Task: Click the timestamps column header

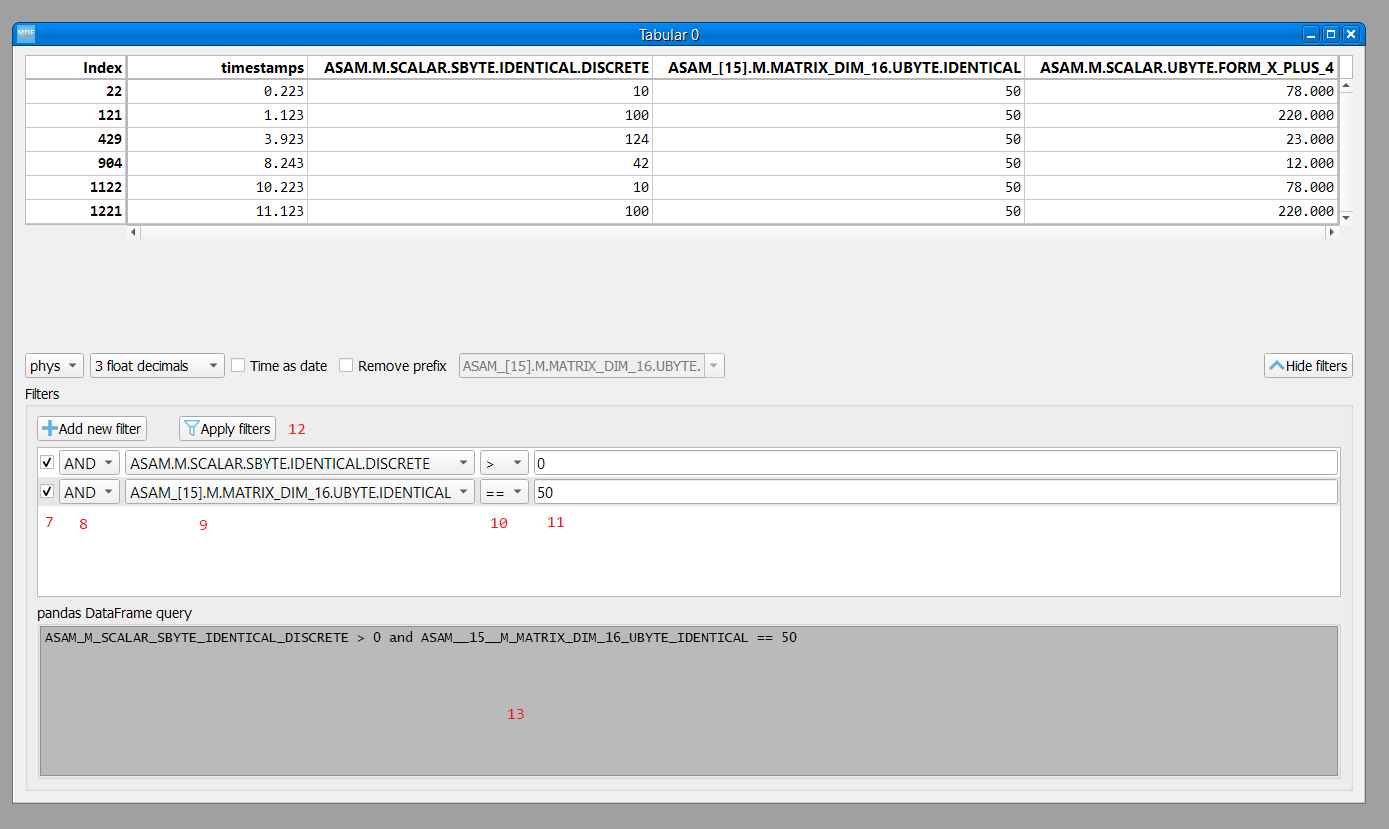Action: tap(217, 67)
